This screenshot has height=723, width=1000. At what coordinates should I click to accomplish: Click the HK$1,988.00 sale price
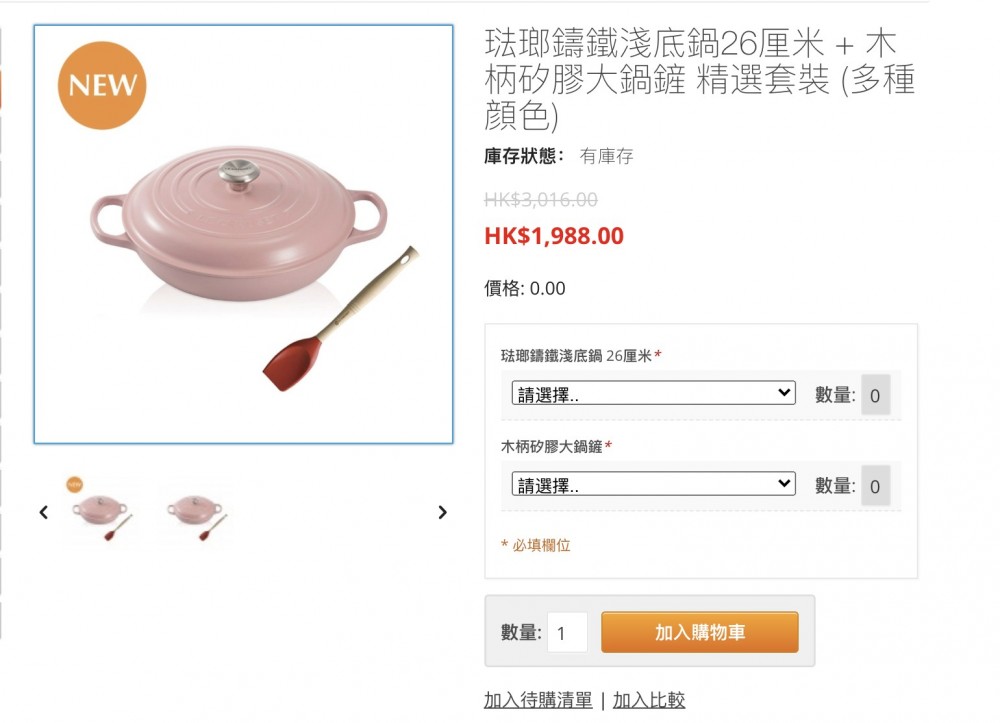554,236
